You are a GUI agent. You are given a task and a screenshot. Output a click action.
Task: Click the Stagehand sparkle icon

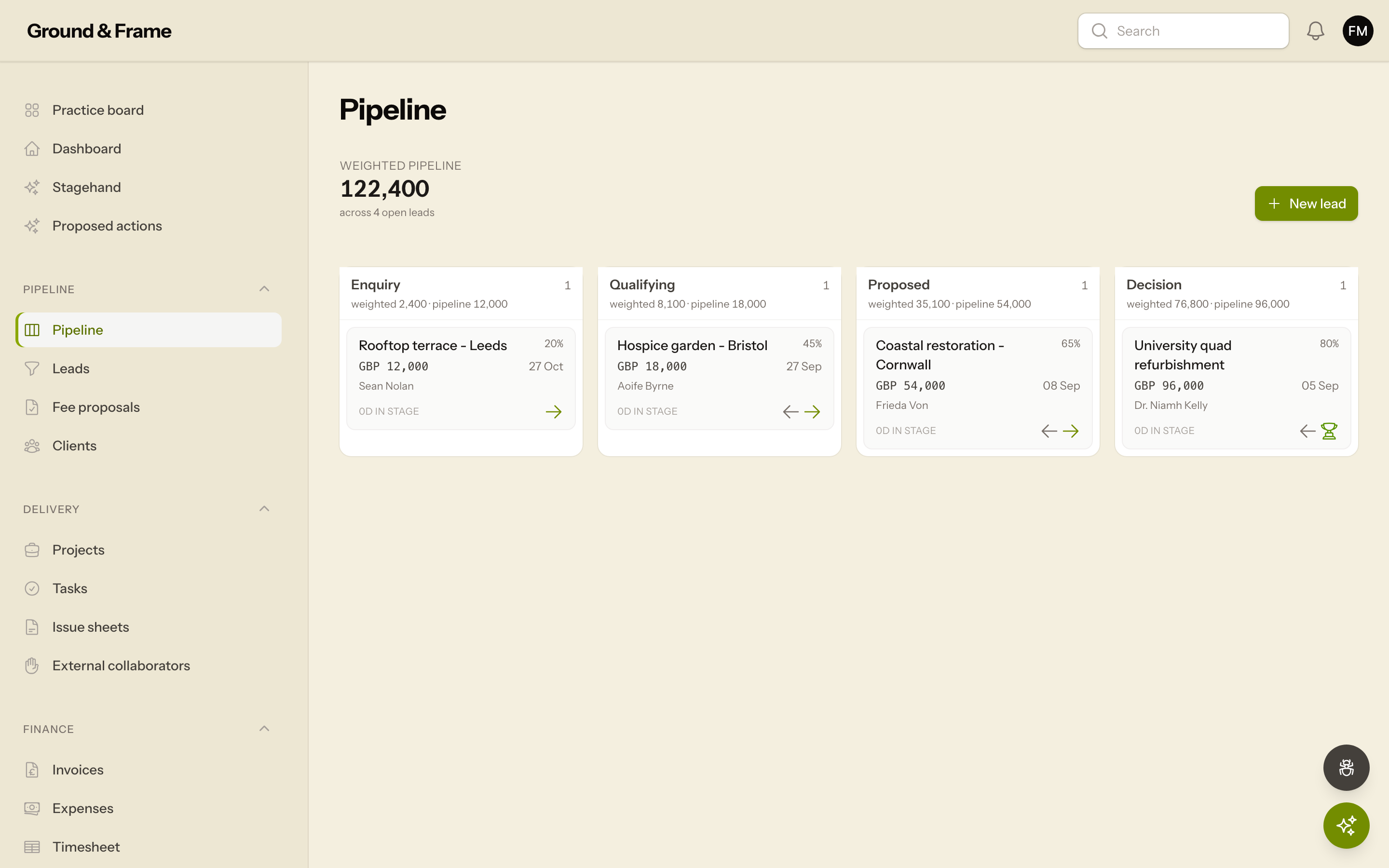[32, 187]
